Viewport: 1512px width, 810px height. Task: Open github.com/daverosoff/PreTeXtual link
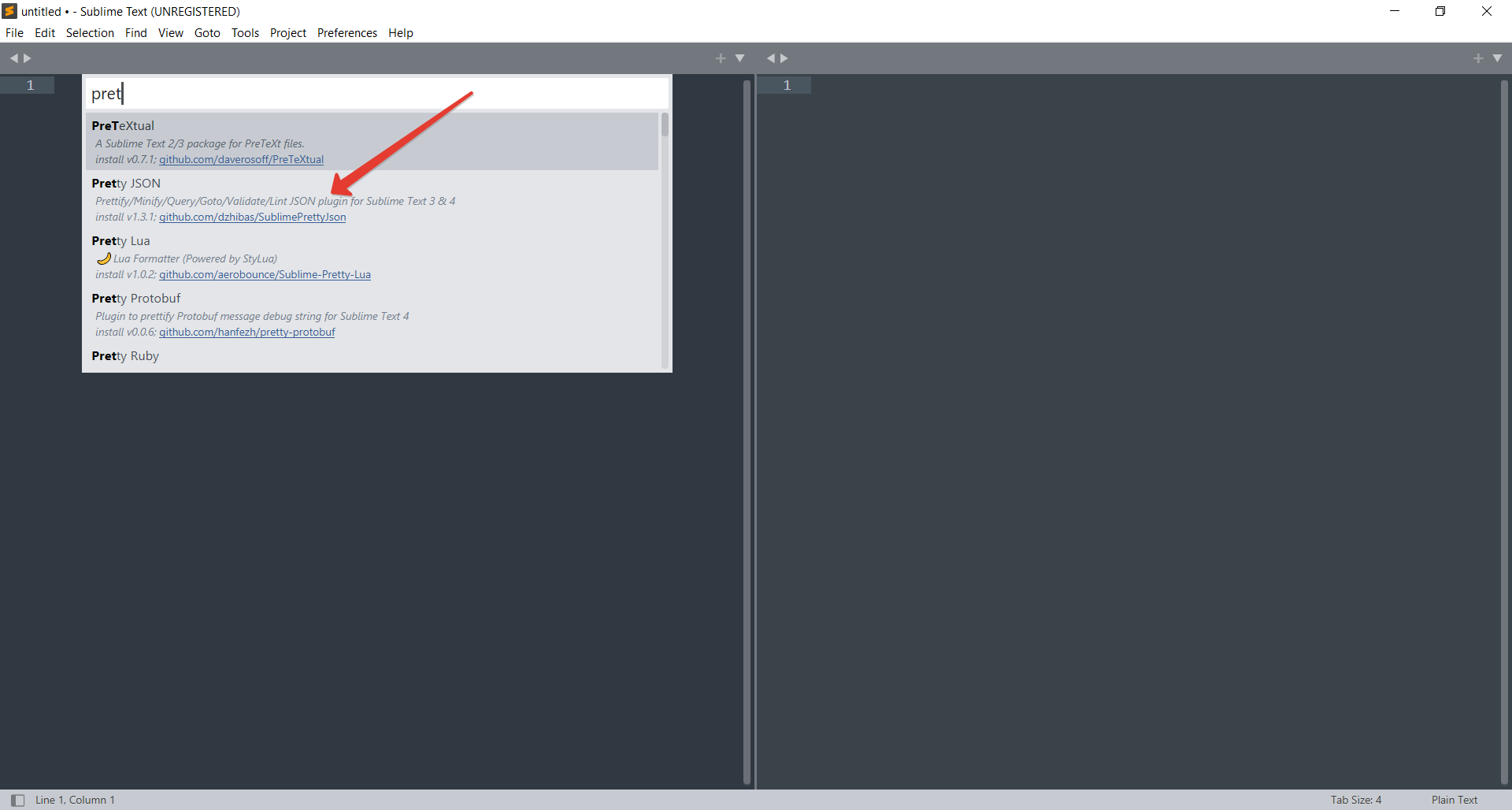pyautogui.click(x=241, y=159)
